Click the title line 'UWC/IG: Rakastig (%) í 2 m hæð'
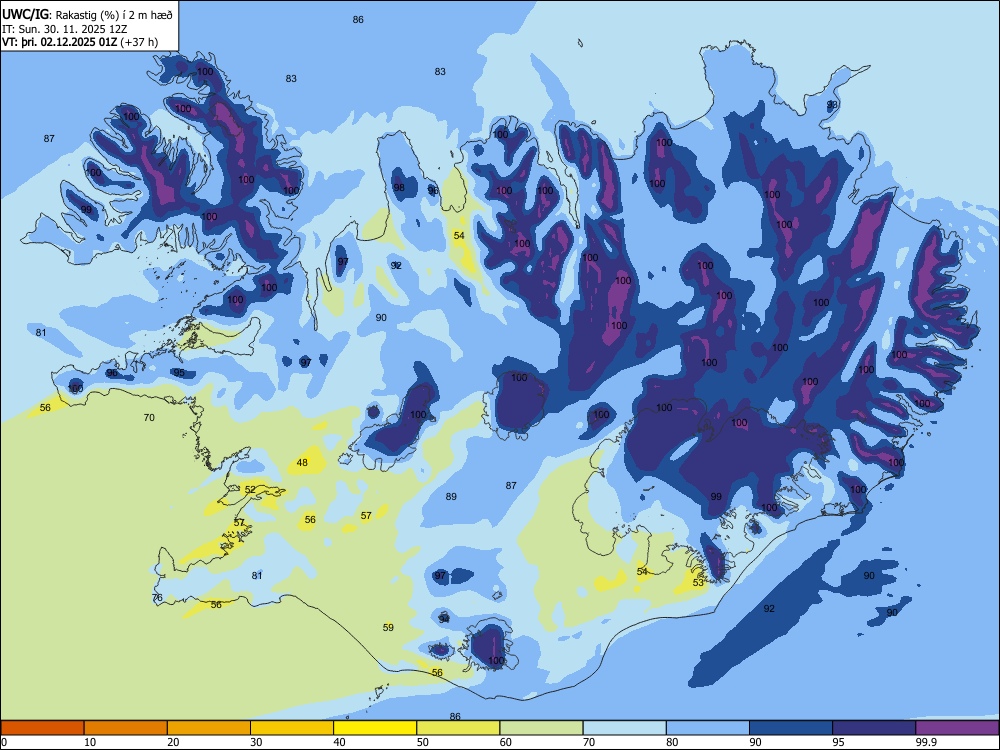 pos(87,14)
